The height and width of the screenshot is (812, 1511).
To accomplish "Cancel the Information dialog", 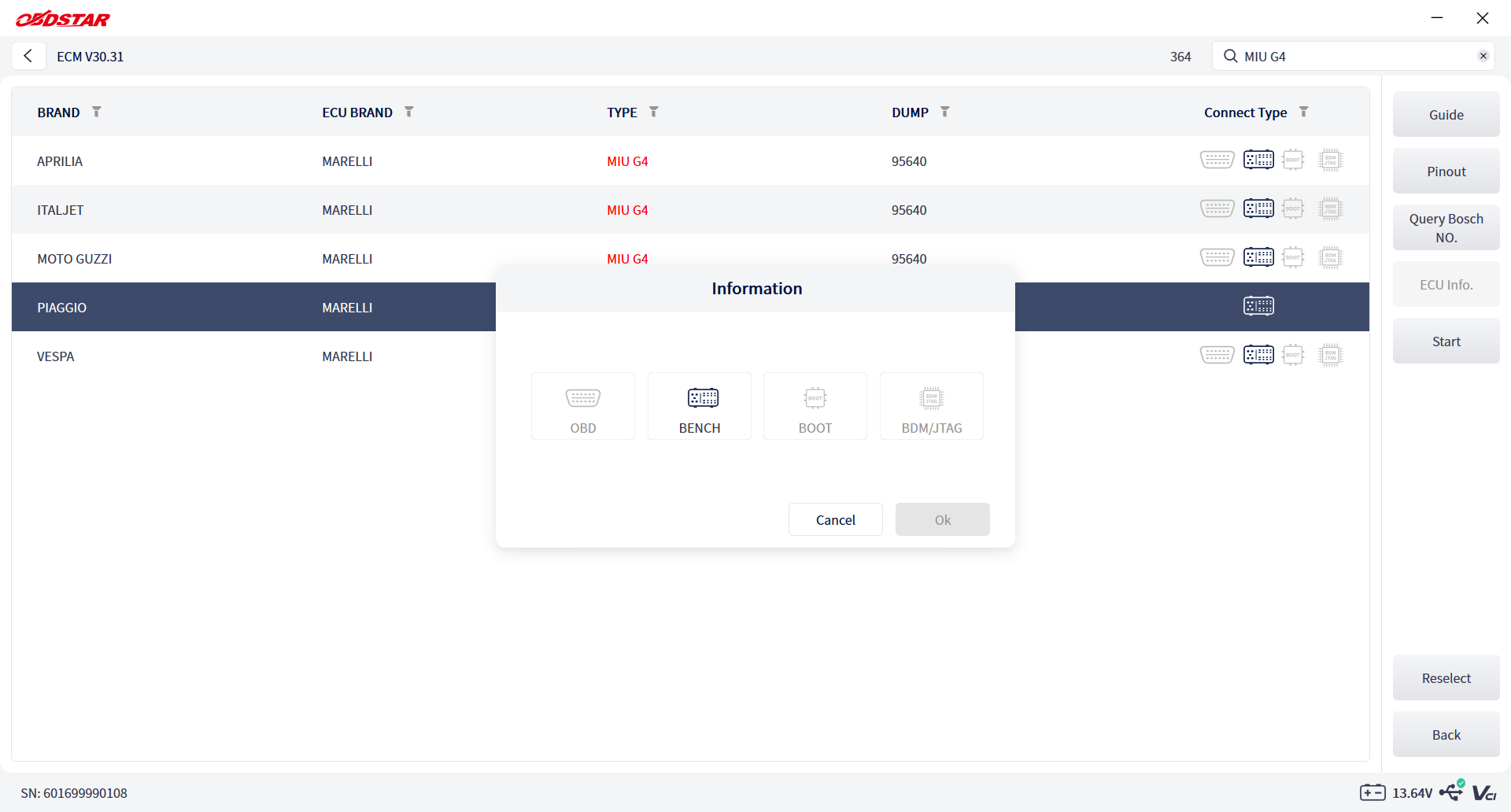I will tap(836, 519).
